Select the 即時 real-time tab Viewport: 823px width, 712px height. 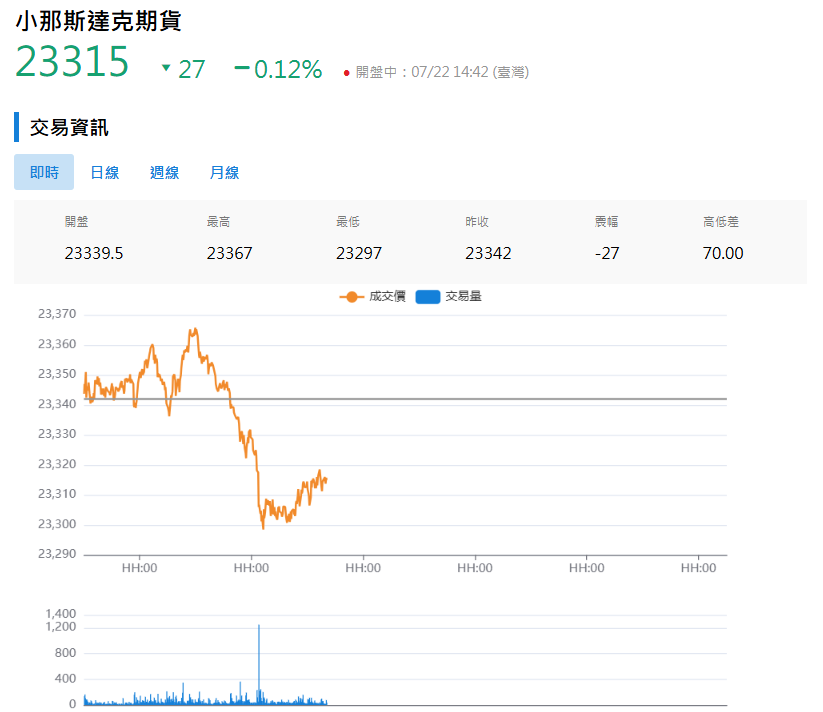pos(44,172)
